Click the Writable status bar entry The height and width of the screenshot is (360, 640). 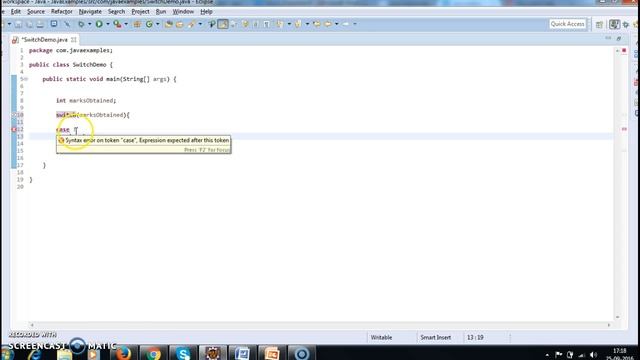point(381,338)
